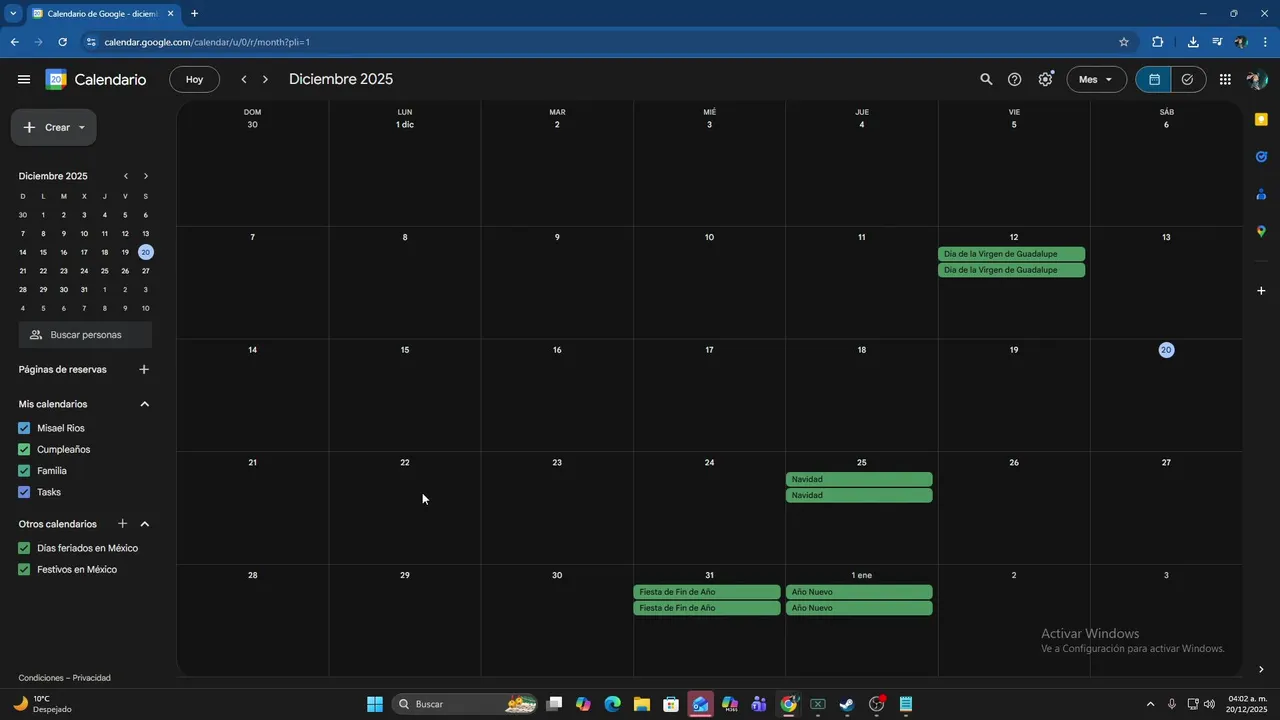This screenshot has width=1280, height=720.
Task: Open the main menu hamburger icon
Action: [x=24, y=79]
